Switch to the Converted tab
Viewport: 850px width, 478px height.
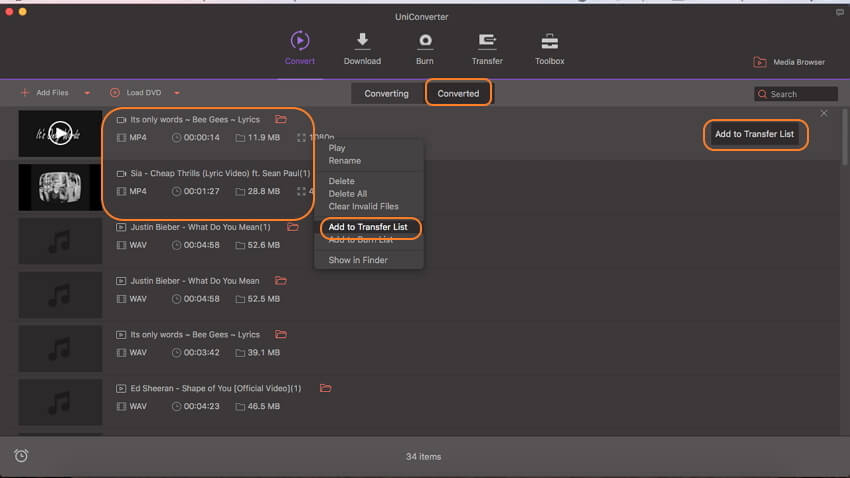coord(459,94)
